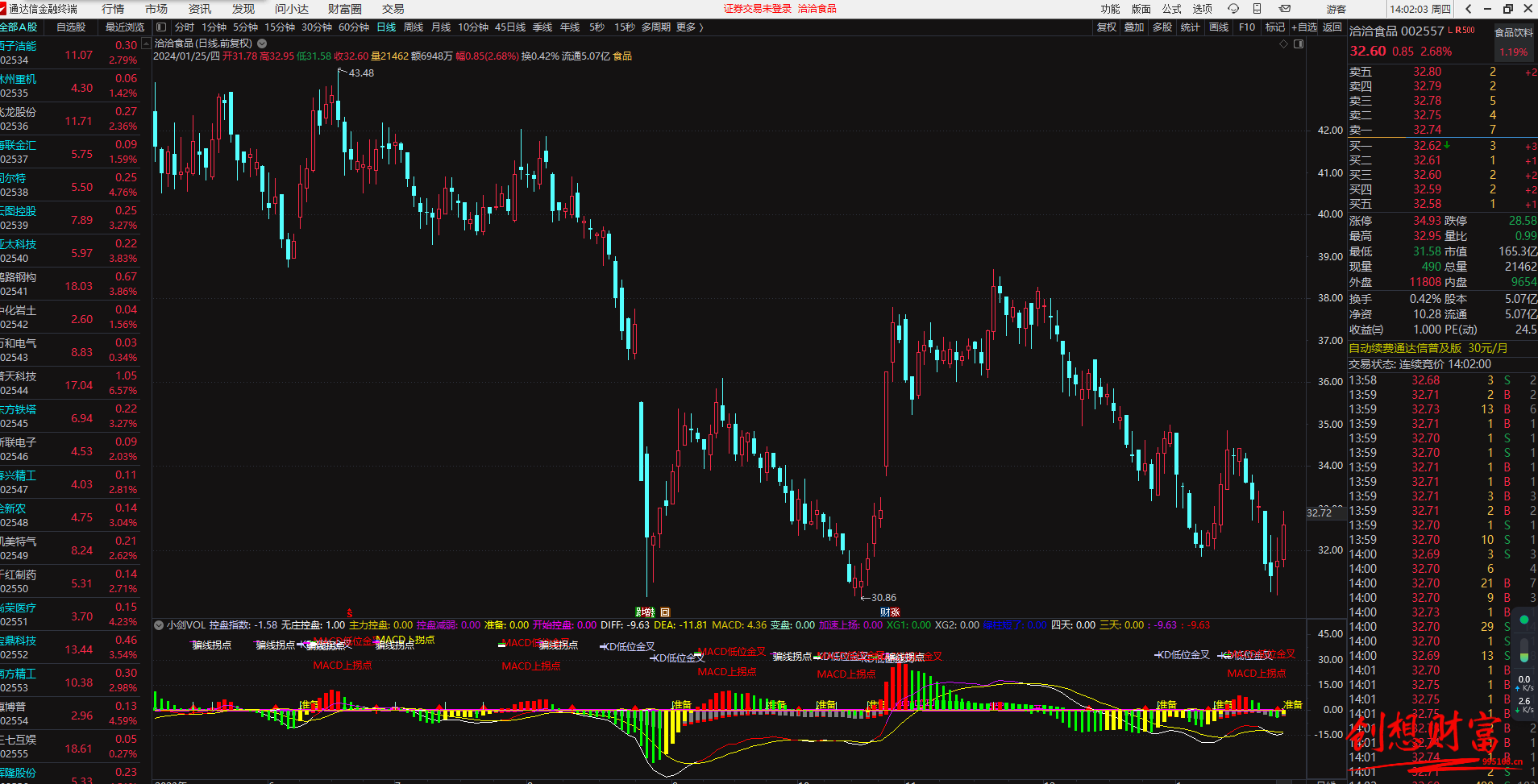Image resolution: width=1538 pixels, height=784 pixels.
Task: Click the 游客 guest account label
Action: (1336, 9)
